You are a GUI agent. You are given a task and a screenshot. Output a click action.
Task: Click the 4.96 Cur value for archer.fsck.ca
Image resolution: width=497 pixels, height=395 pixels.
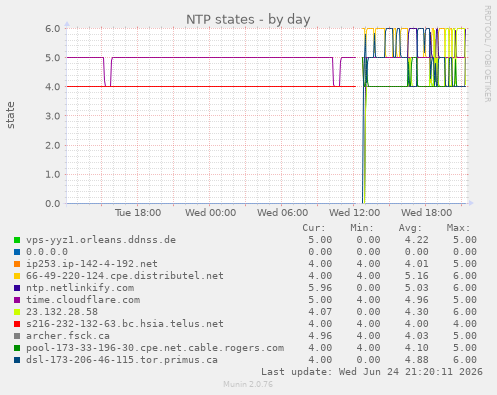[x=320, y=336]
